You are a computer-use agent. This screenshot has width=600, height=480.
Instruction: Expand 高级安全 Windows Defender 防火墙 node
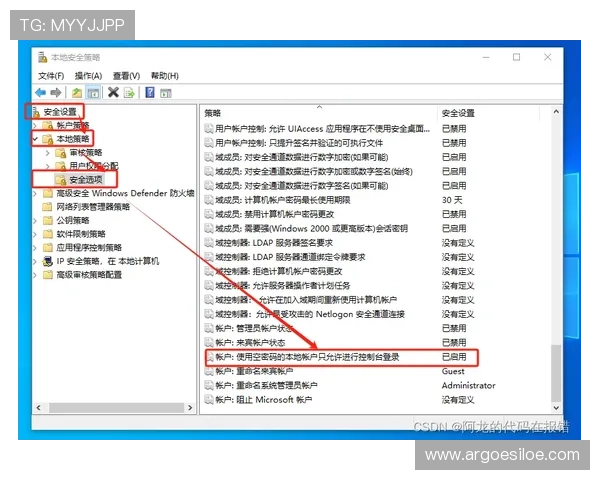pyautogui.click(x=35, y=193)
